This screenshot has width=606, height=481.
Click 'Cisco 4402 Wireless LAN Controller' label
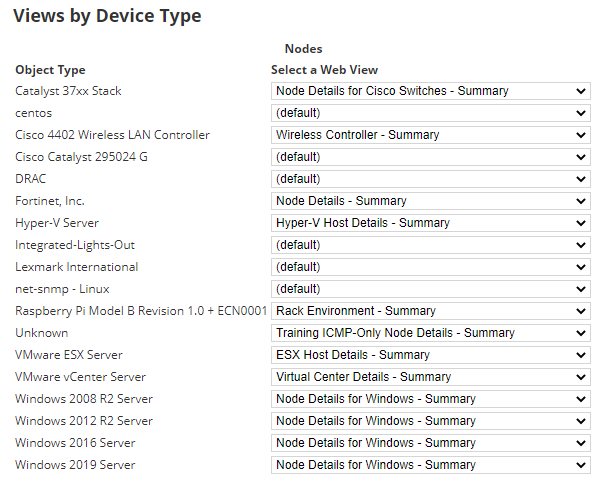(112, 135)
